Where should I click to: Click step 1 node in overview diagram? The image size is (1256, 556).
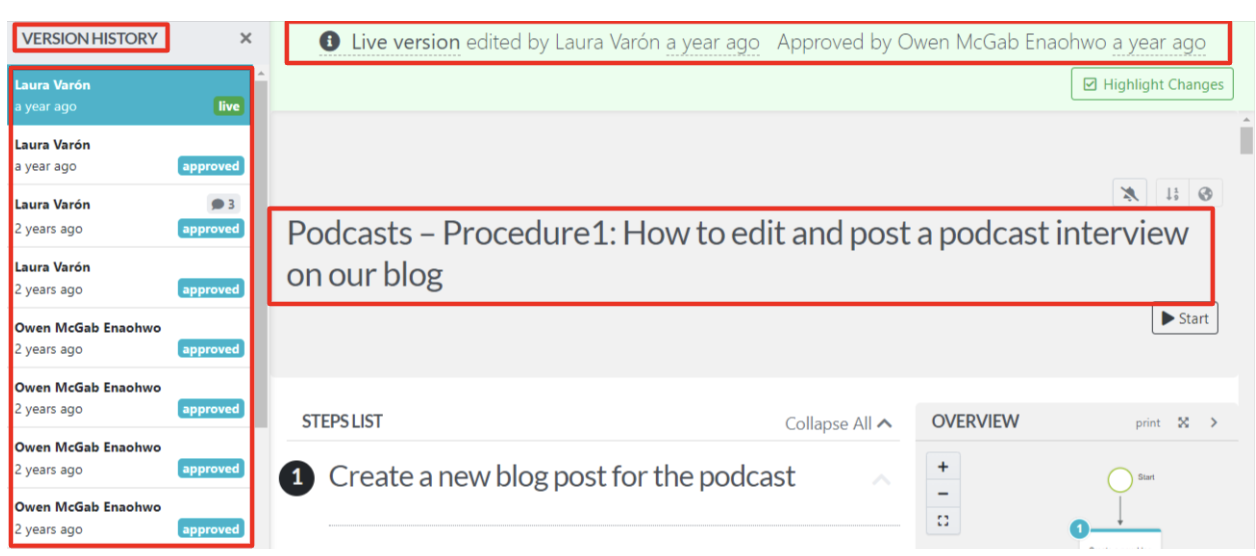coord(1080,530)
